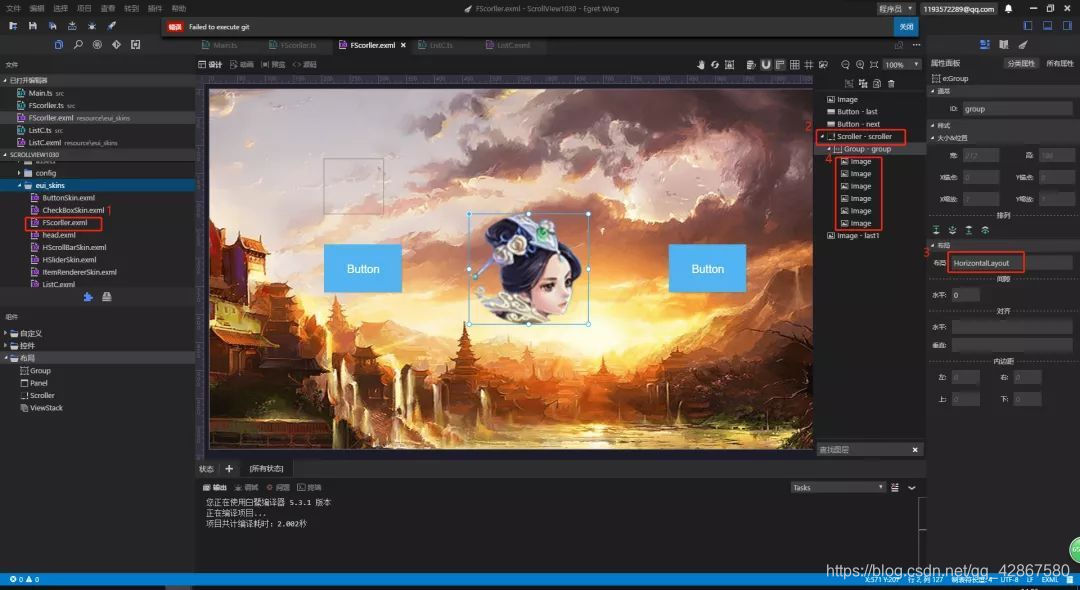Image resolution: width=1080 pixels, height=590 pixels.
Task: Click the horizontal gap field showing 0
Action: pyautogui.click(x=965, y=295)
